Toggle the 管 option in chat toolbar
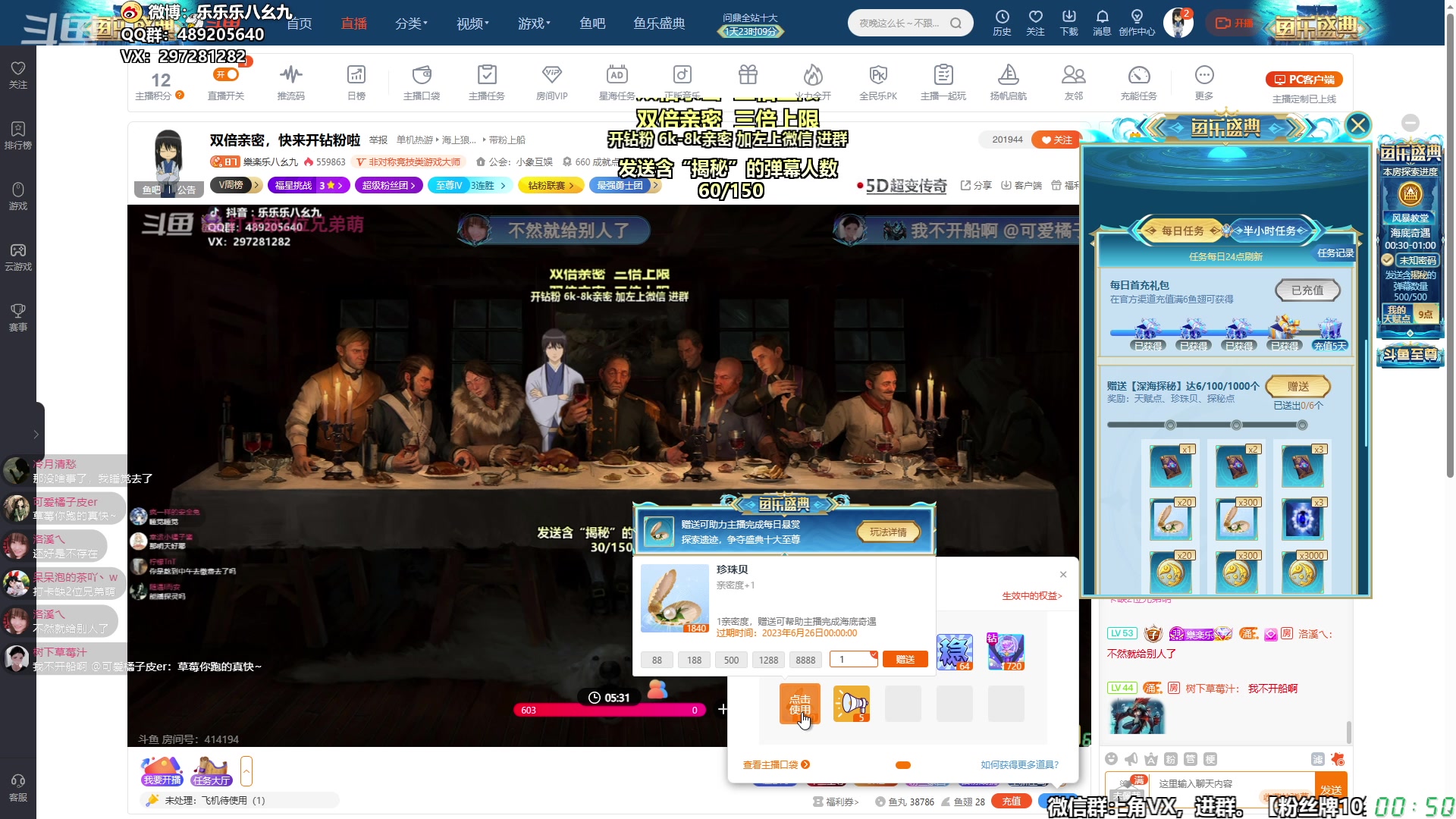Image resolution: width=1456 pixels, height=819 pixels. point(1191,759)
